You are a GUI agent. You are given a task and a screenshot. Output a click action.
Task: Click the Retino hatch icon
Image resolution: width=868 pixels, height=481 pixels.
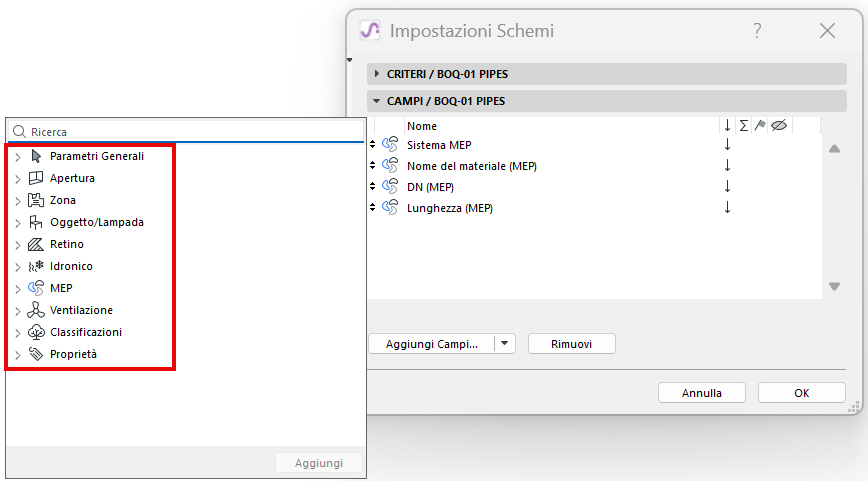[36, 244]
